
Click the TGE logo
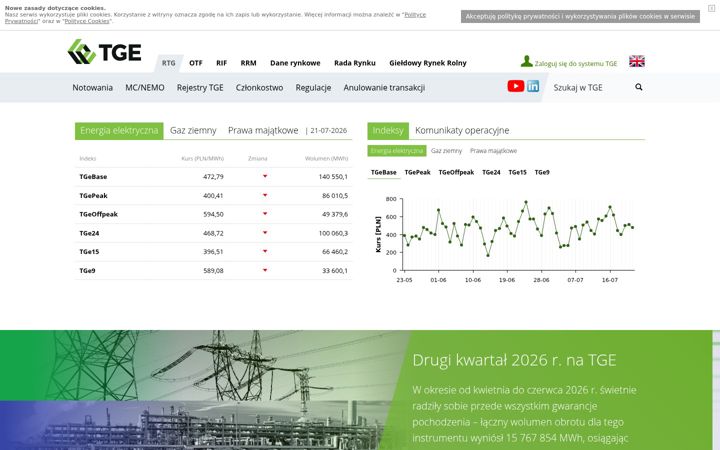point(104,51)
